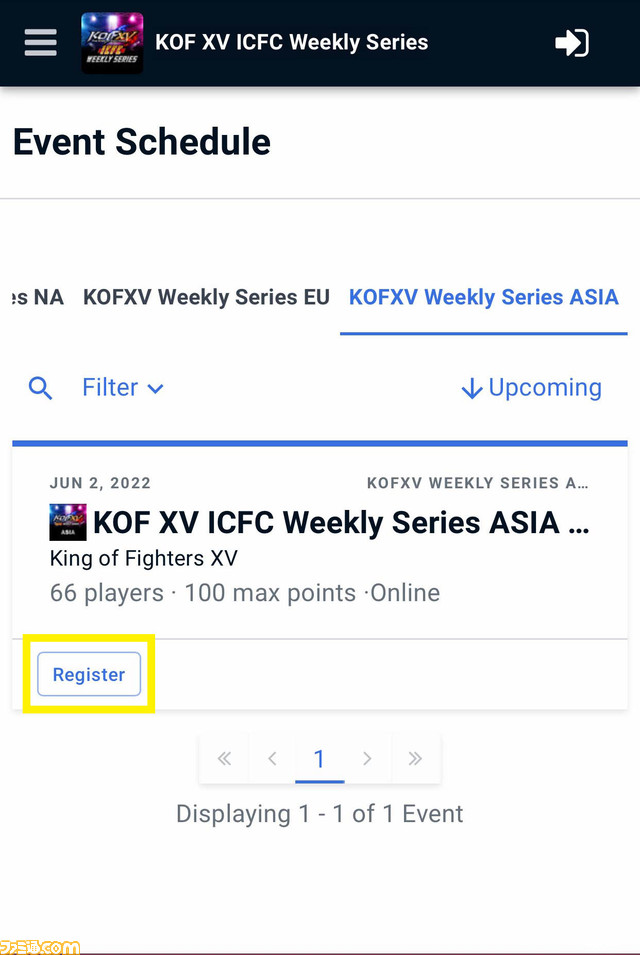
Task: Jump to first page with double-left chevron
Action: 224,759
